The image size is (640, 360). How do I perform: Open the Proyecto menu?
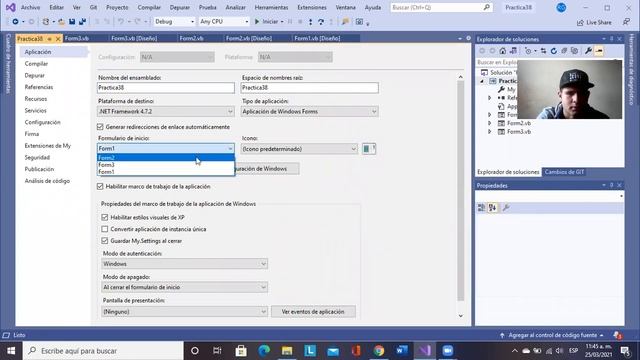(x=117, y=7)
